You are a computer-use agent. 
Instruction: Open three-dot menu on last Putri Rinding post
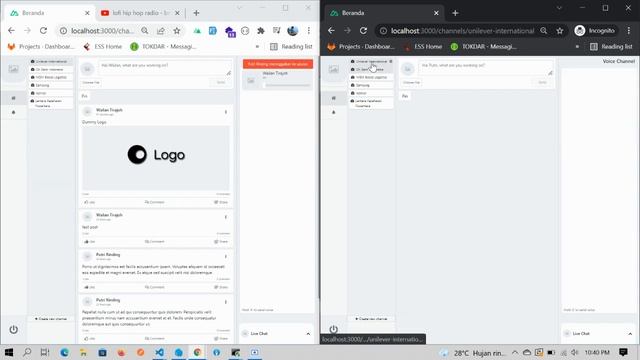coord(226,302)
